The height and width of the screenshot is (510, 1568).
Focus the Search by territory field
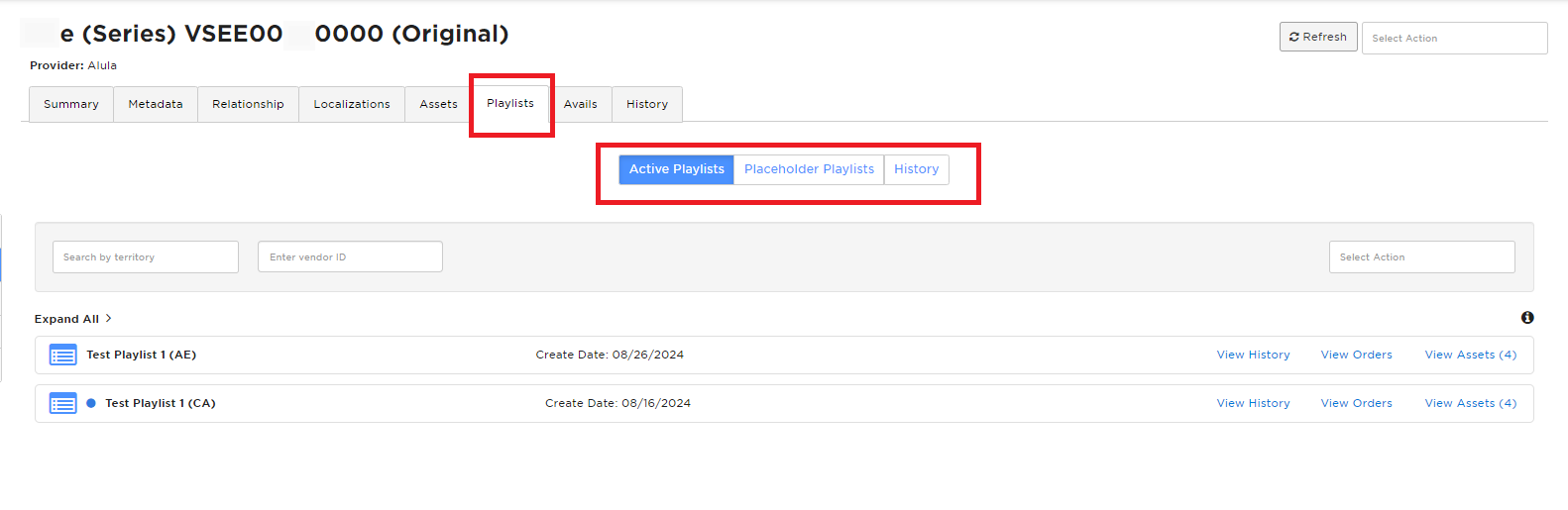[x=146, y=256]
